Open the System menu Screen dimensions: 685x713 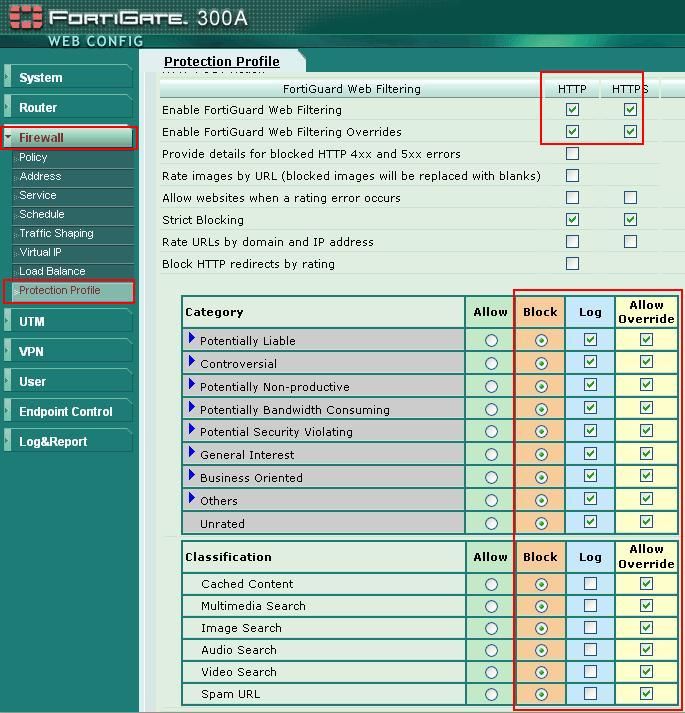click(69, 77)
